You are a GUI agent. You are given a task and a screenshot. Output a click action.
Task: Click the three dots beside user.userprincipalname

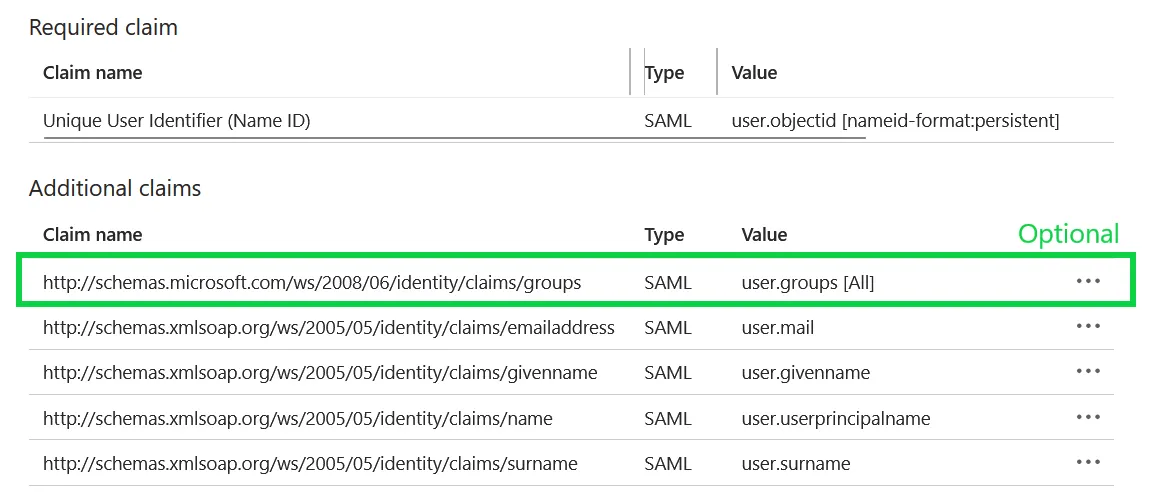pos(1088,418)
